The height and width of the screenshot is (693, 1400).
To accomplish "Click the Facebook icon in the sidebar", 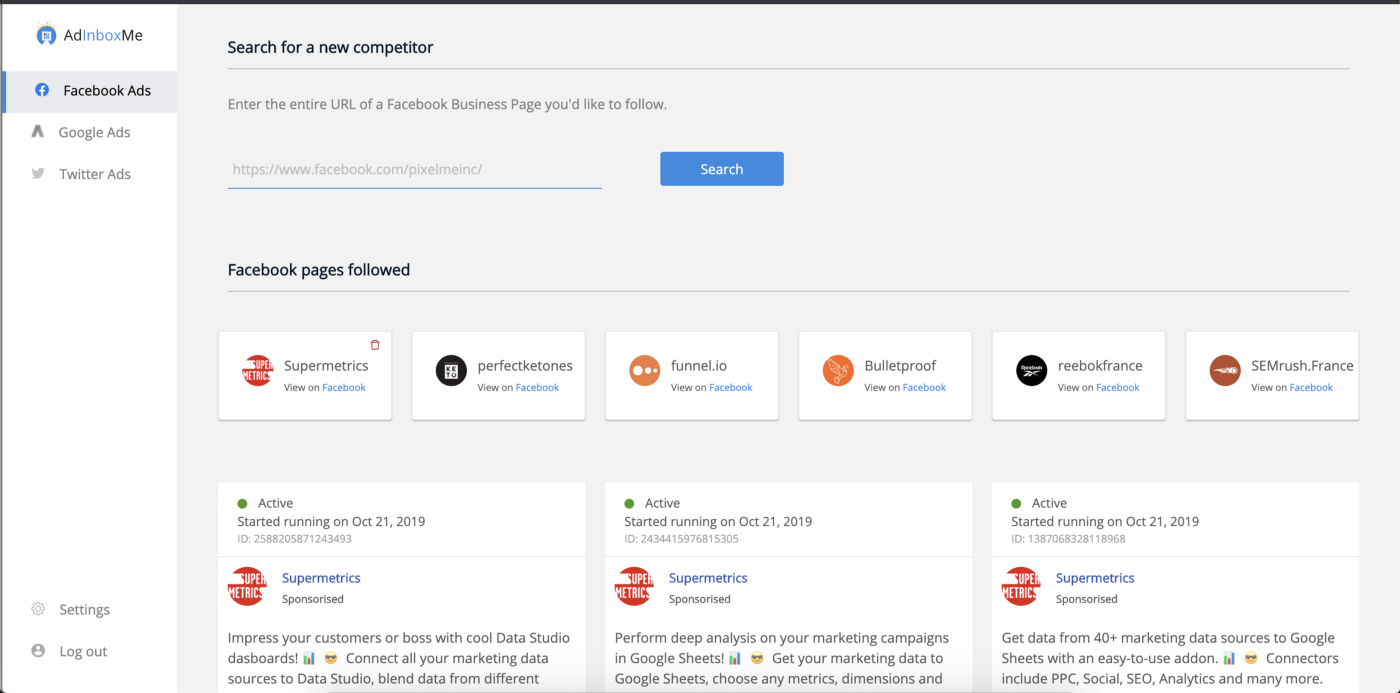I will point(42,90).
